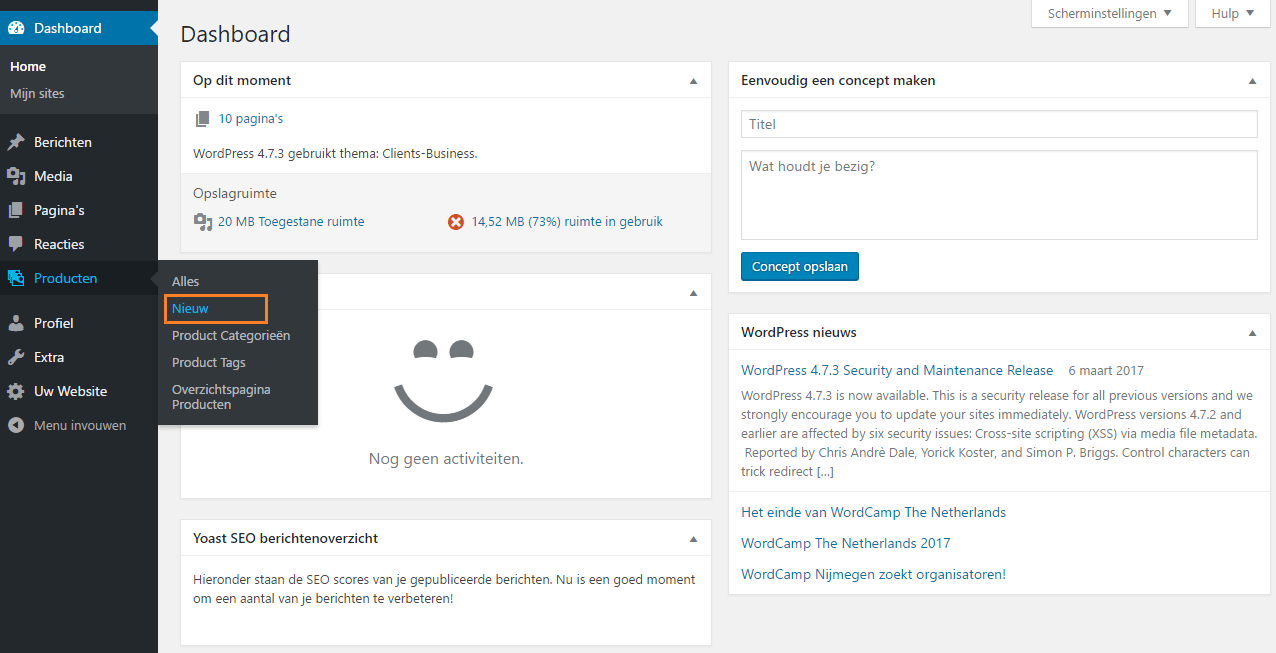Image resolution: width=1276 pixels, height=653 pixels.
Task: Collapse the Op dit moment panel
Action: (x=693, y=81)
